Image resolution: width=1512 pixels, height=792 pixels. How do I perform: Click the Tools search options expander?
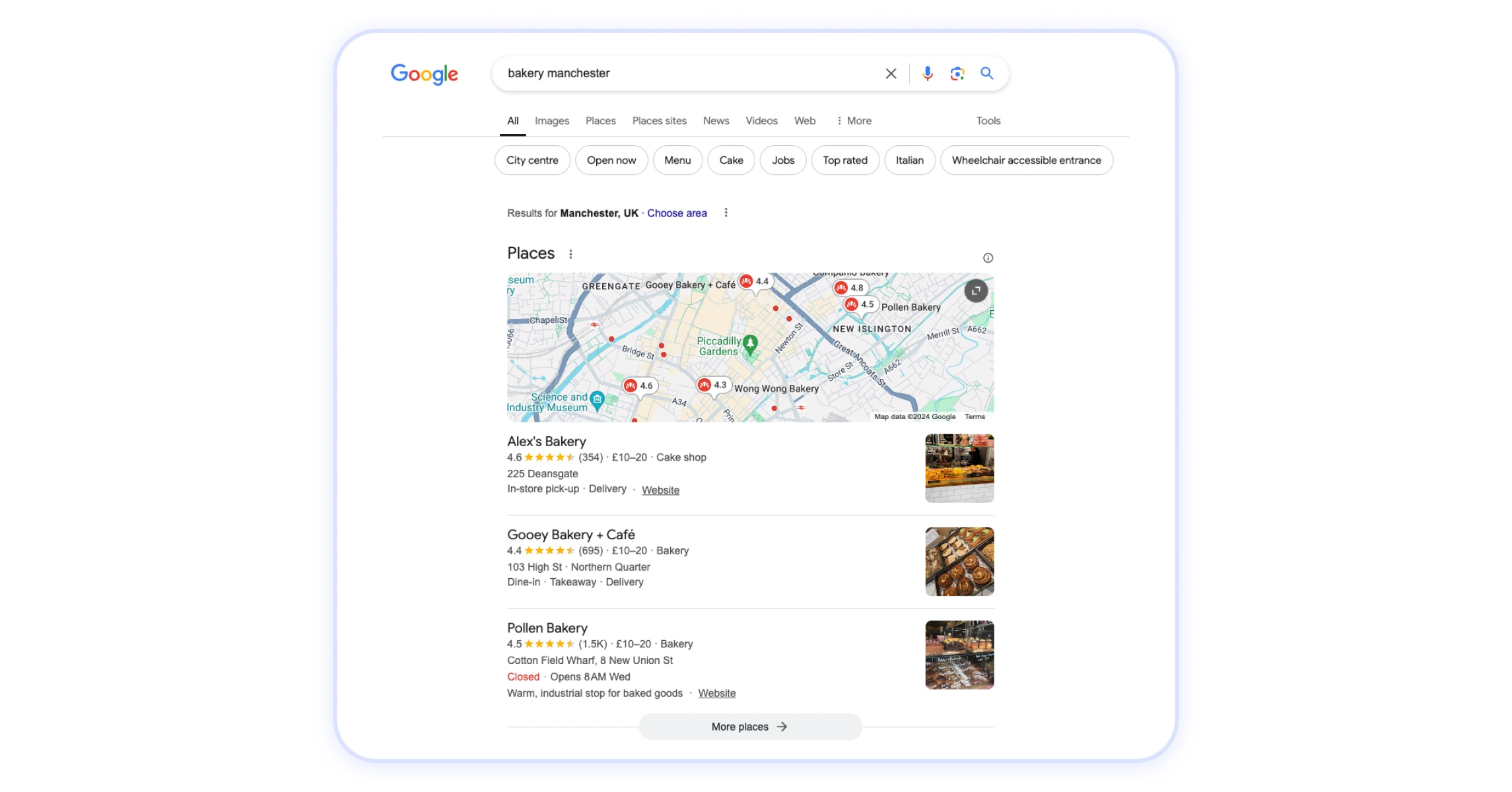[x=988, y=120]
